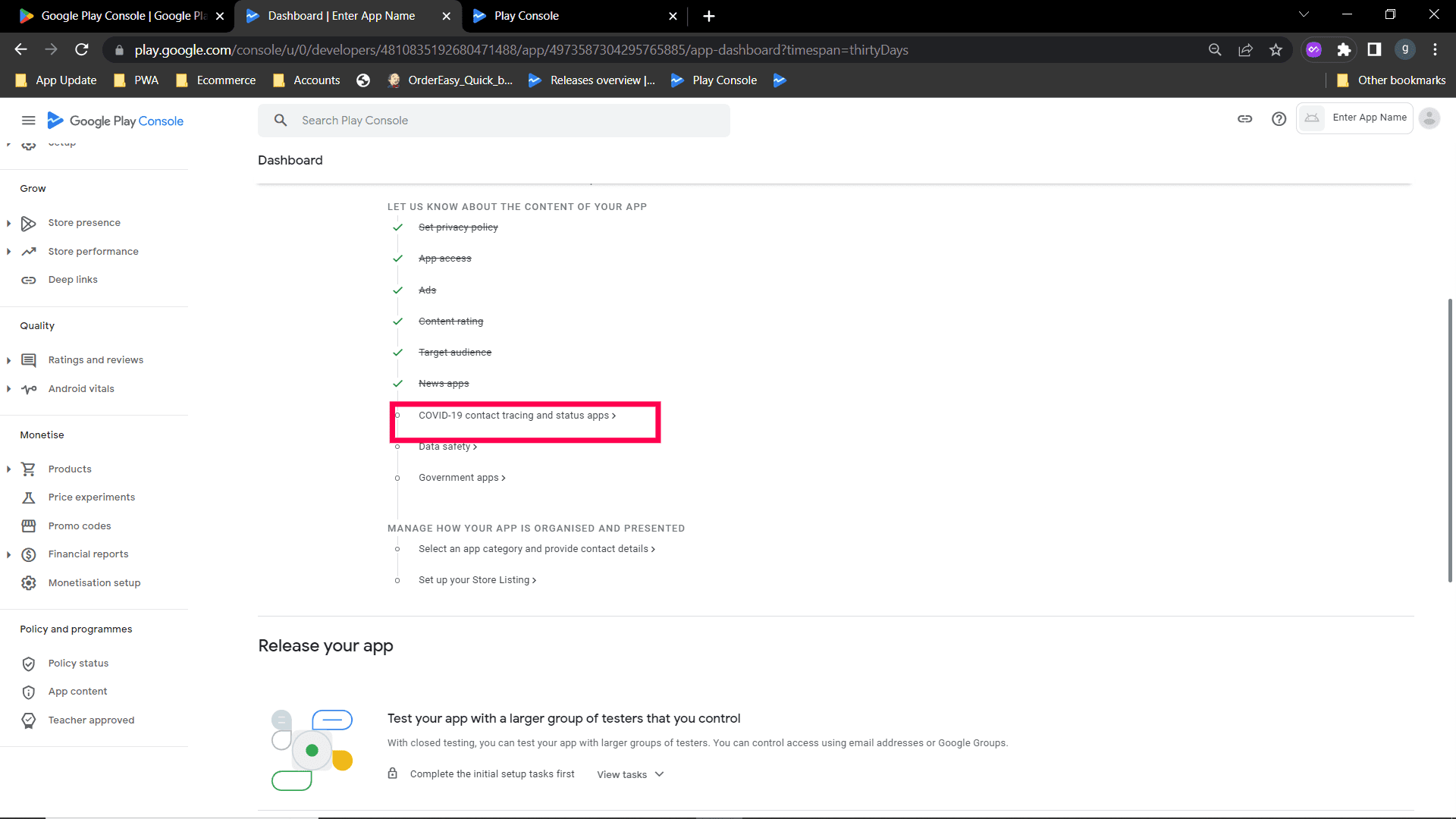This screenshot has height=819, width=1456.
Task: Click the Deep links sidebar icon
Action: click(29, 280)
